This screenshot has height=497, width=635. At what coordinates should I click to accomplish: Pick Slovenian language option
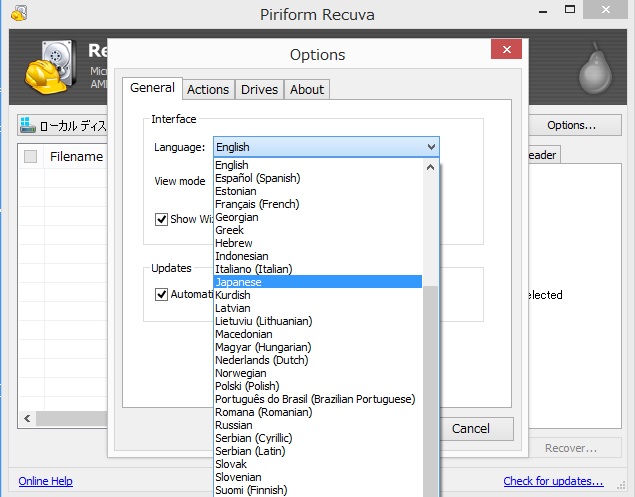coord(318,477)
